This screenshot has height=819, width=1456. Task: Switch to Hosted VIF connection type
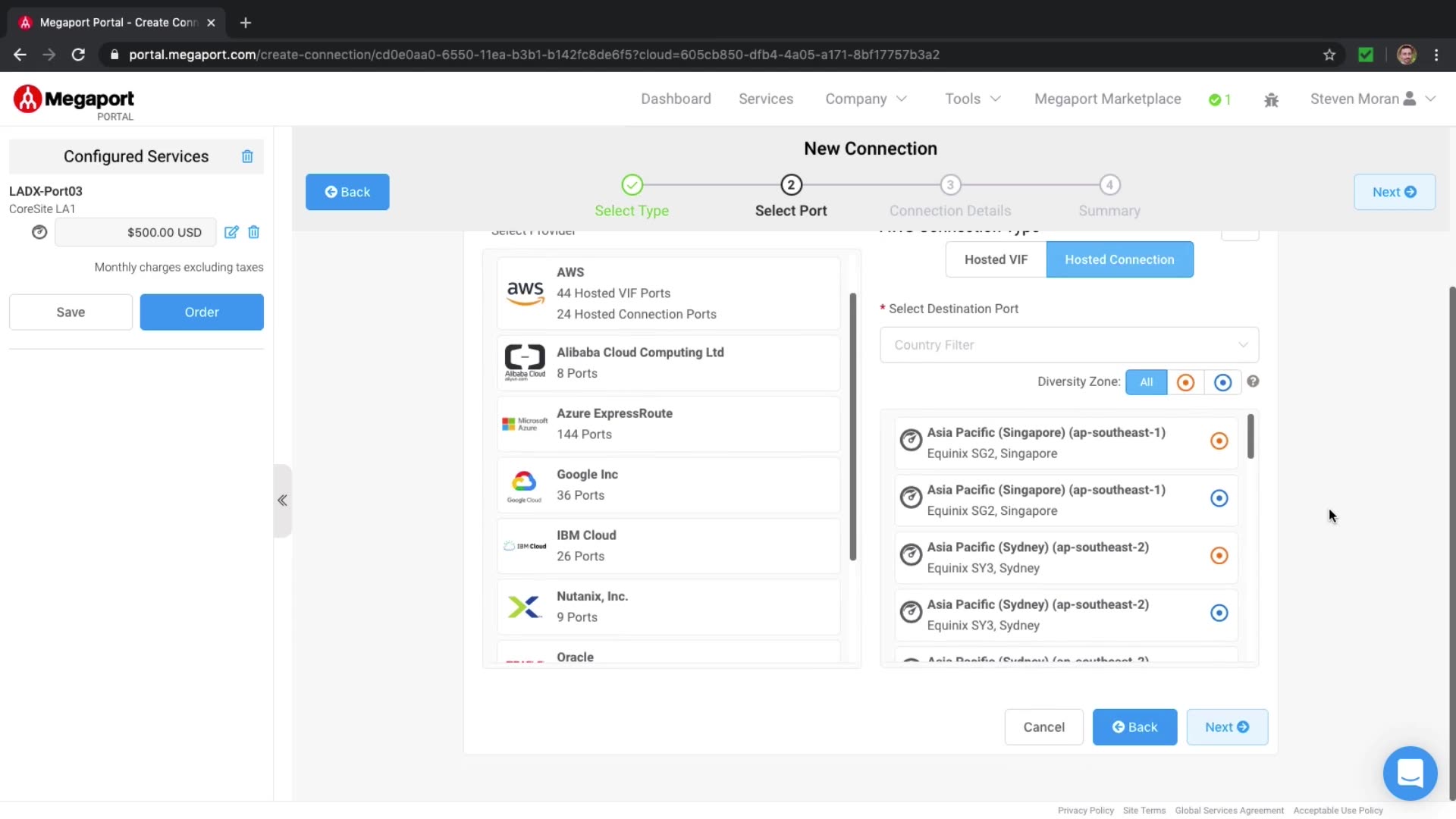point(996,259)
